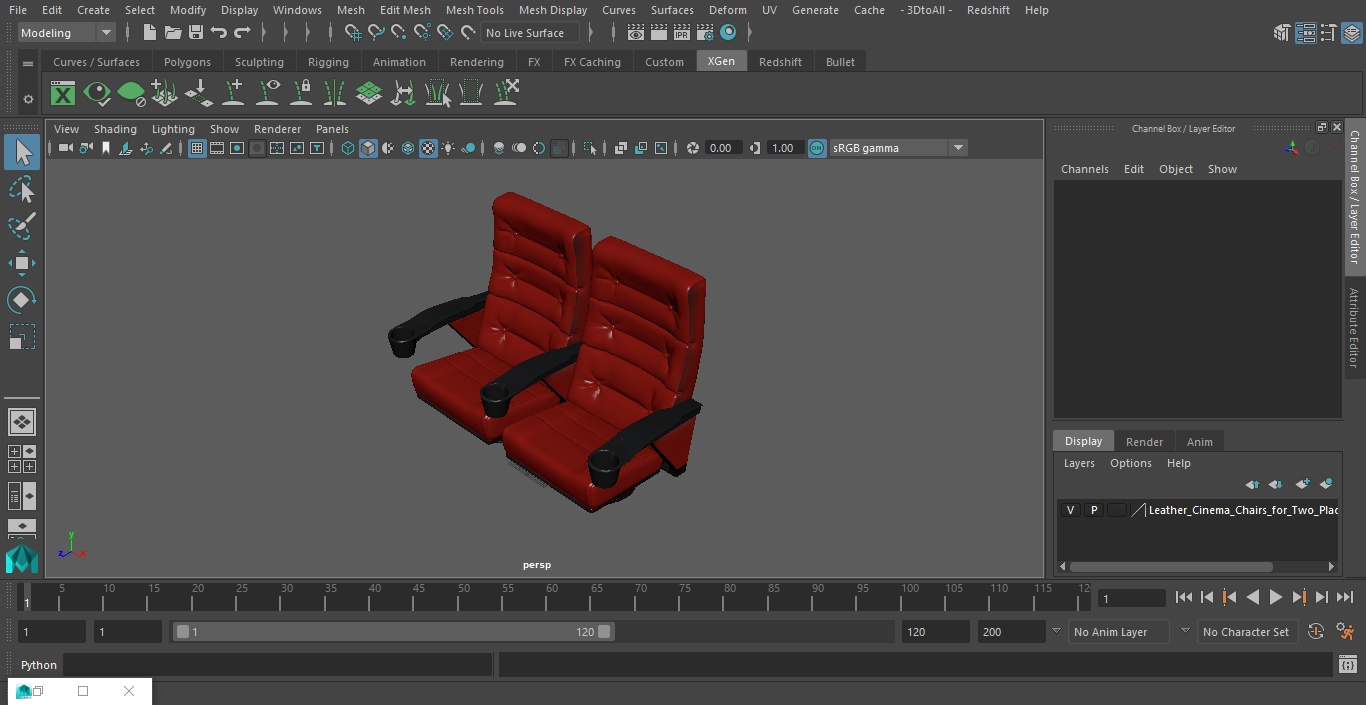Save the scene with disk icon
Screen dimensions: 1366x705
(195, 33)
